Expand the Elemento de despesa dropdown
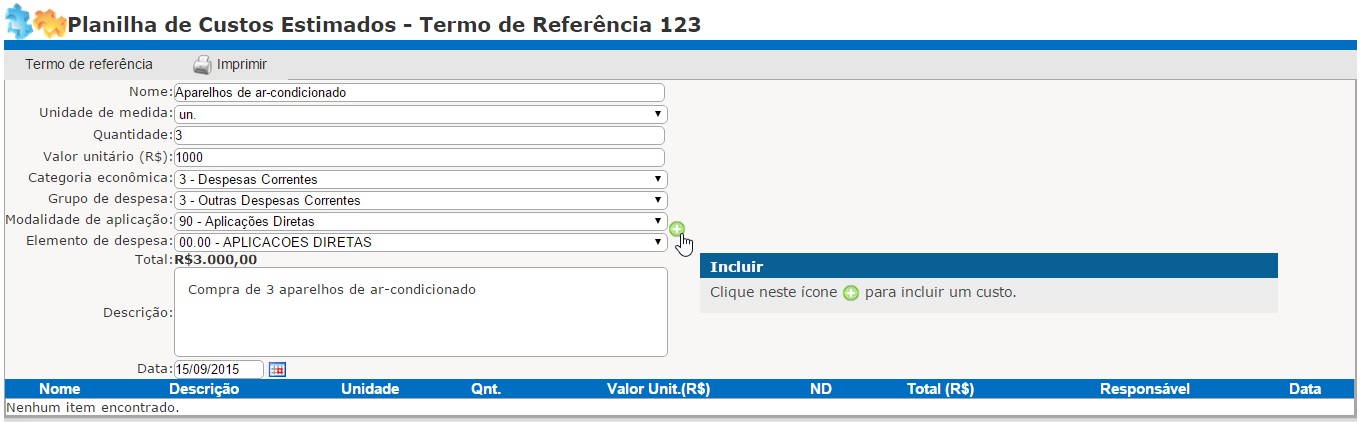This screenshot has width=1360, height=422. (x=421, y=241)
